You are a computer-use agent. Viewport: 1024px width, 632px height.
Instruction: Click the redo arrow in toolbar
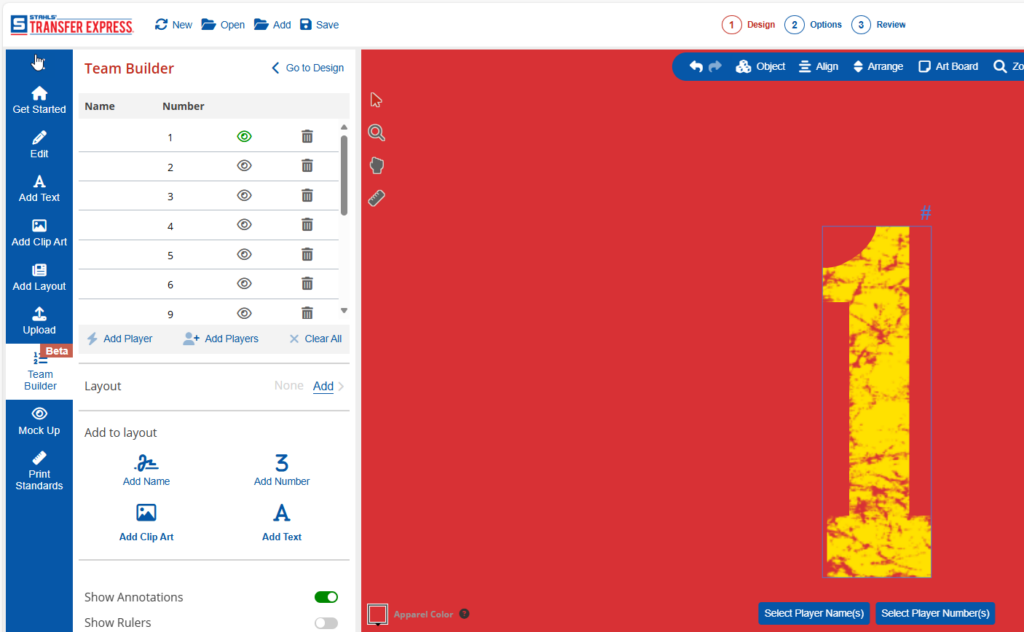(x=715, y=67)
